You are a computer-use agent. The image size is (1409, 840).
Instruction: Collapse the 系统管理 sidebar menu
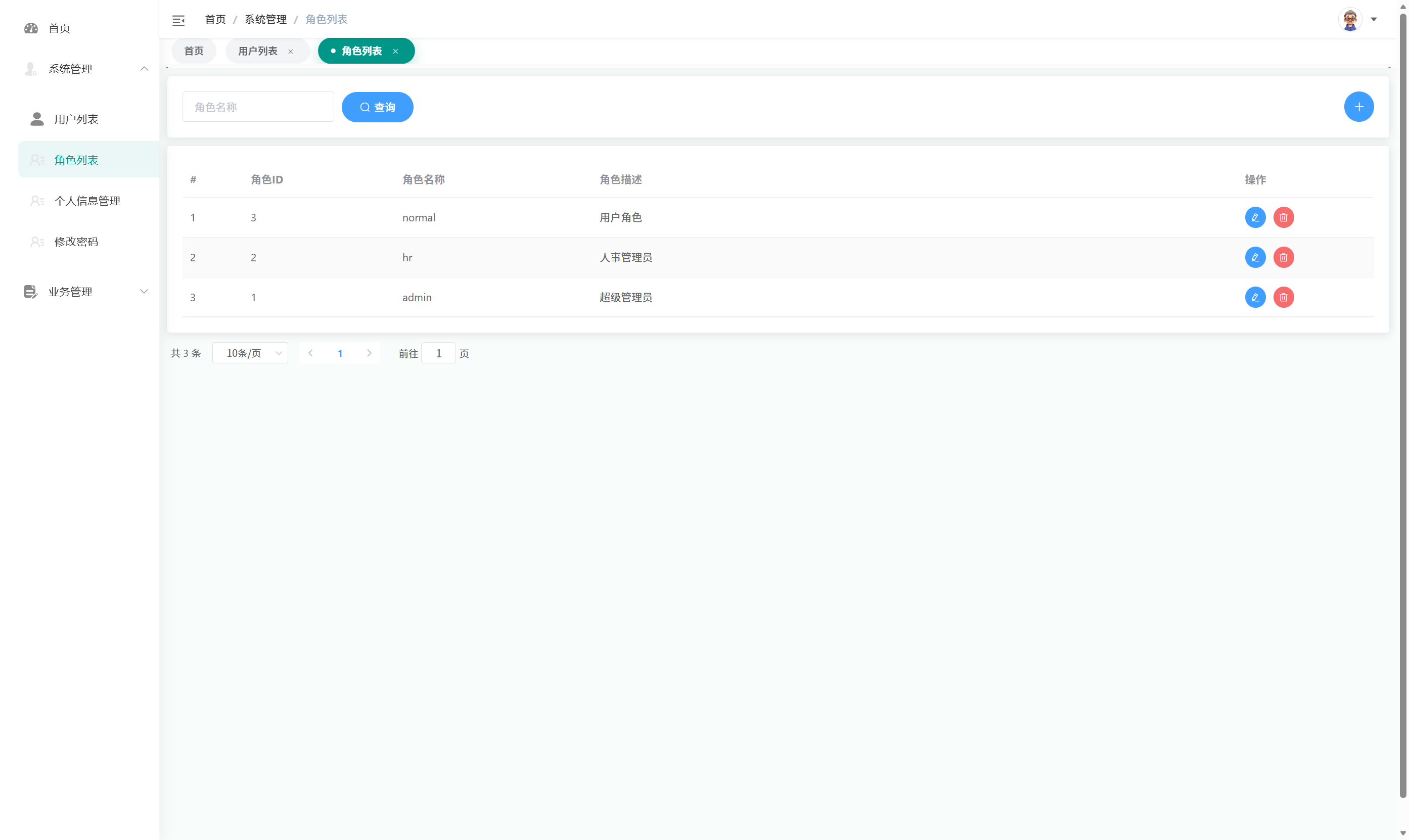coord(85,69)
